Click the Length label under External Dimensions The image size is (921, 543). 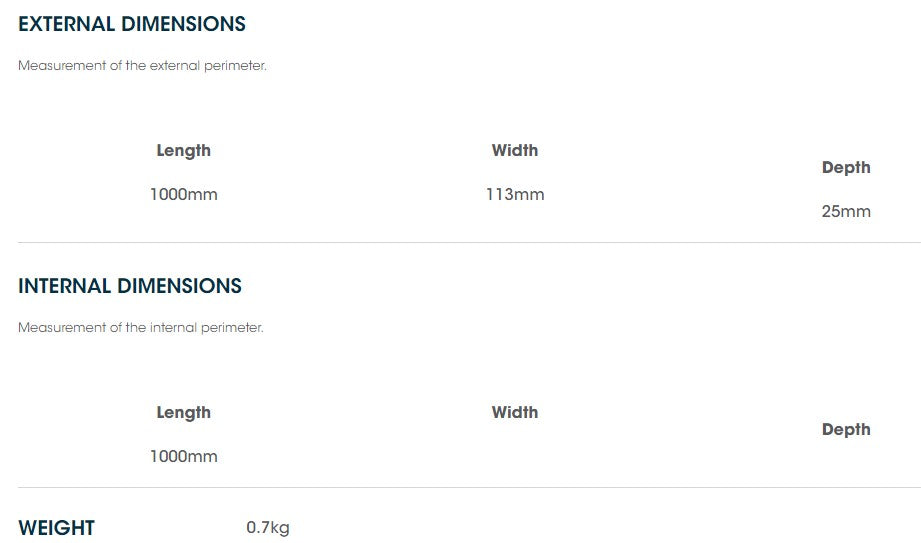[x=184, y=151]
